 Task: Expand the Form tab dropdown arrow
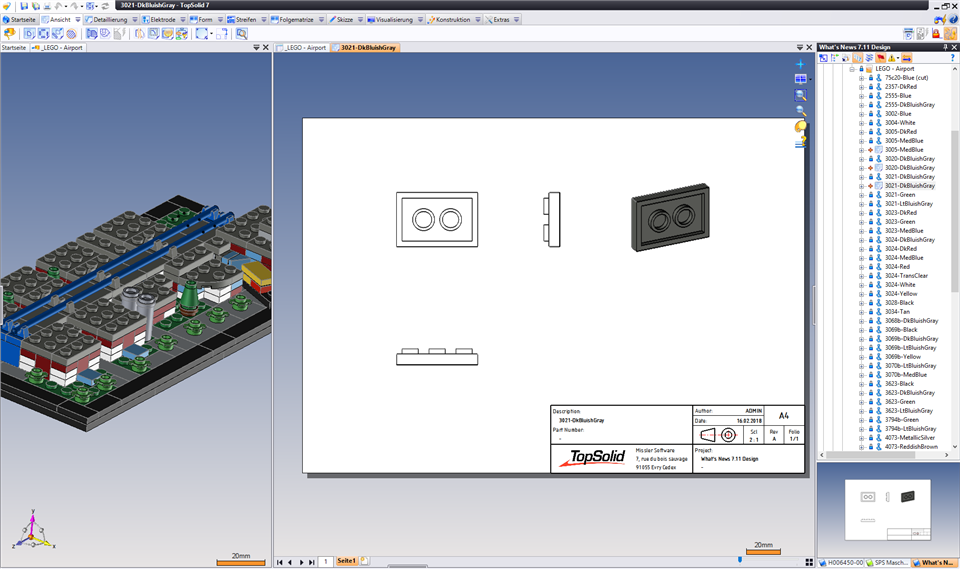pos(220,20)
